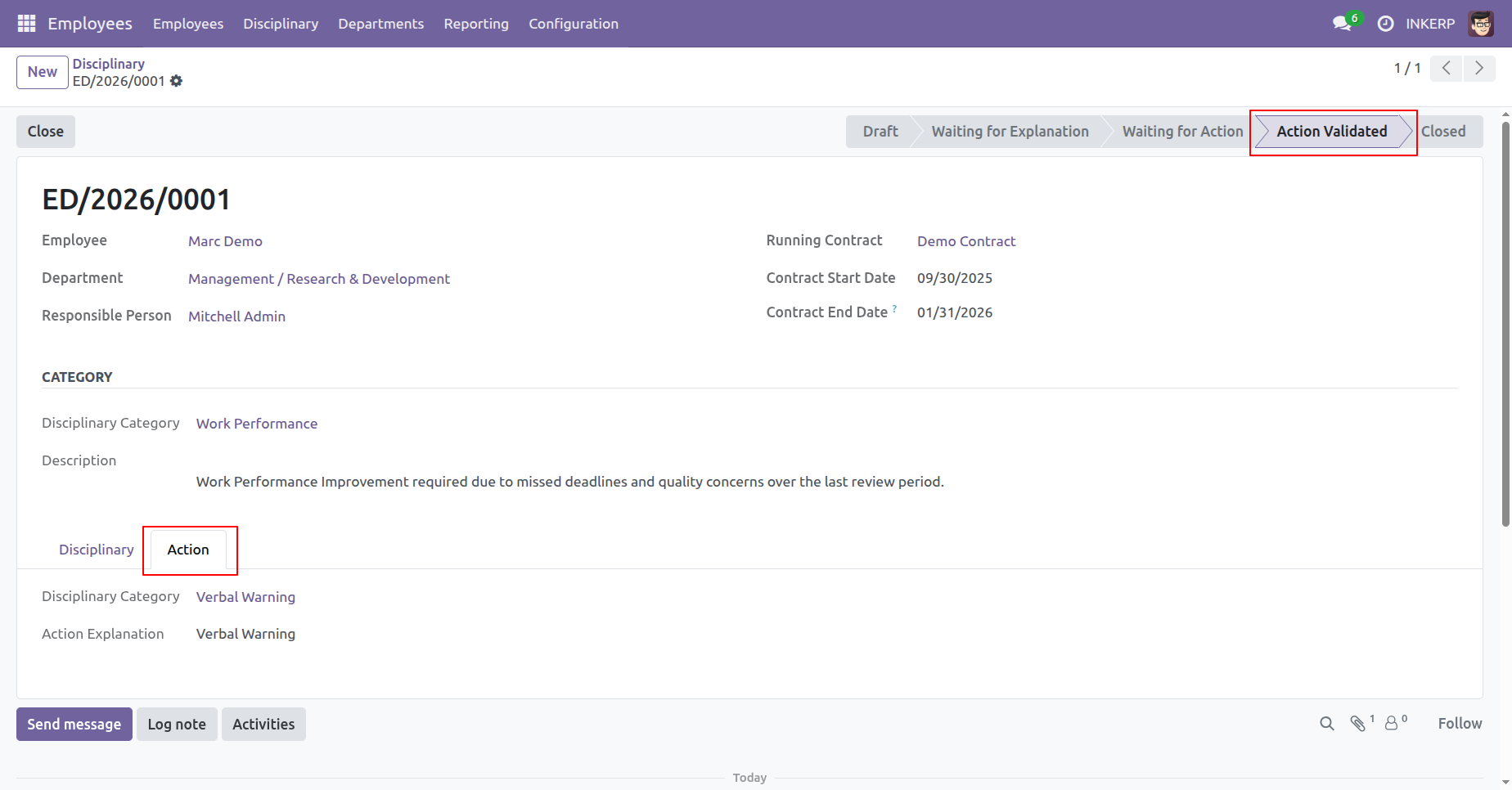Image resolution: width=1512 pixels, height=790 pixels.
Task: Click the New button
Action: pyautogui.click(x=43, y=72)
